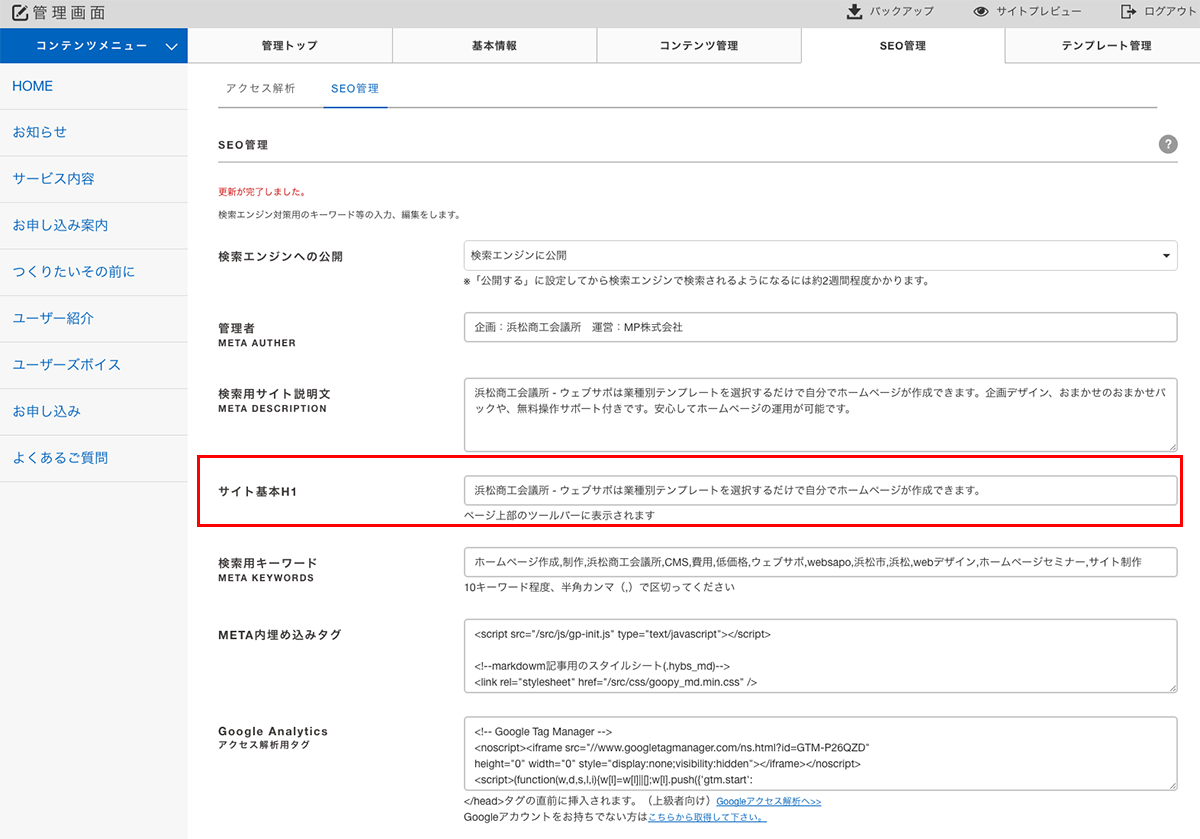
Task: Click the backup download icon
Action: tap(854, 12)
